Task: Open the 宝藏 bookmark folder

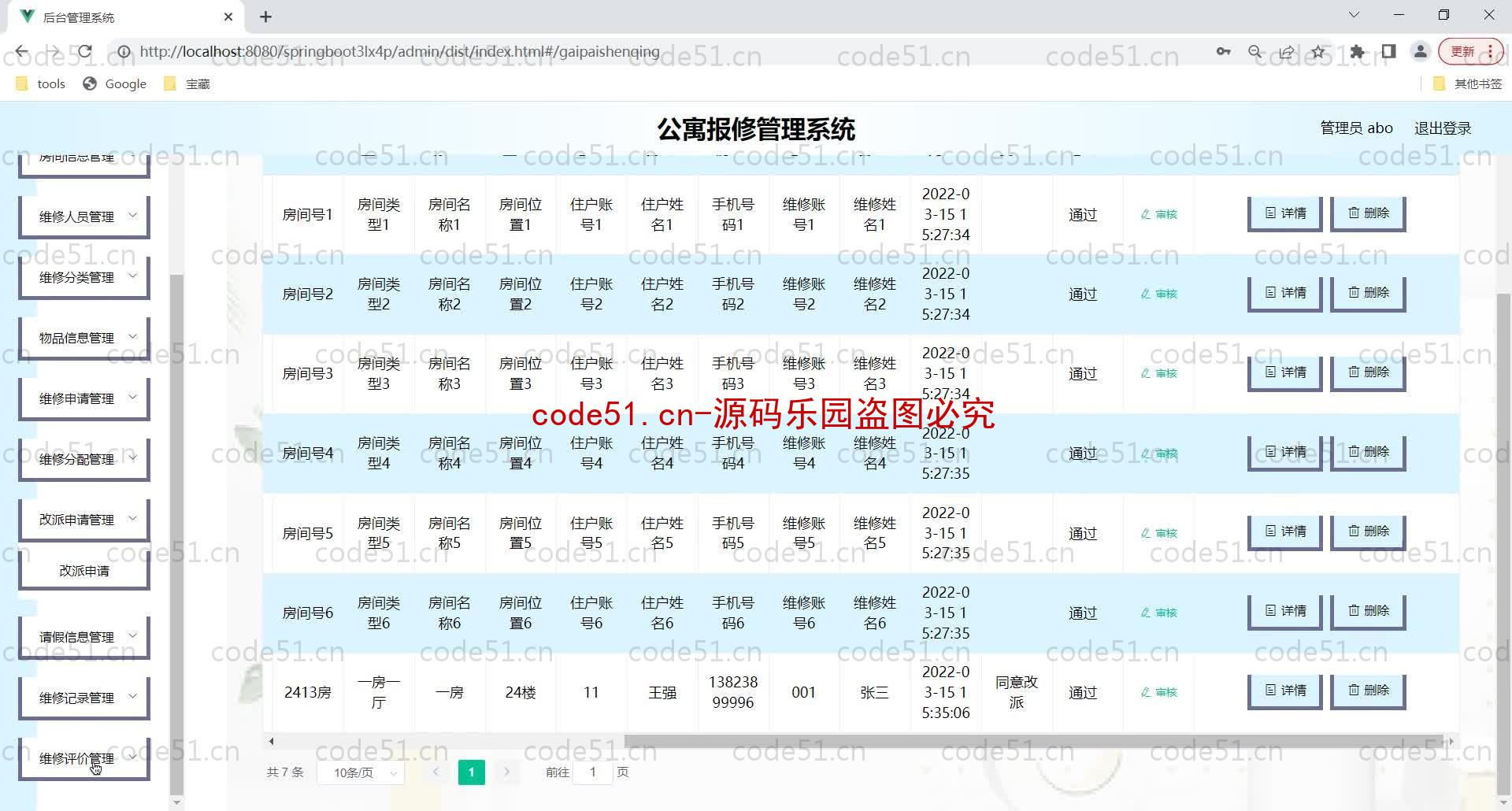Action: tap(187, 83)
